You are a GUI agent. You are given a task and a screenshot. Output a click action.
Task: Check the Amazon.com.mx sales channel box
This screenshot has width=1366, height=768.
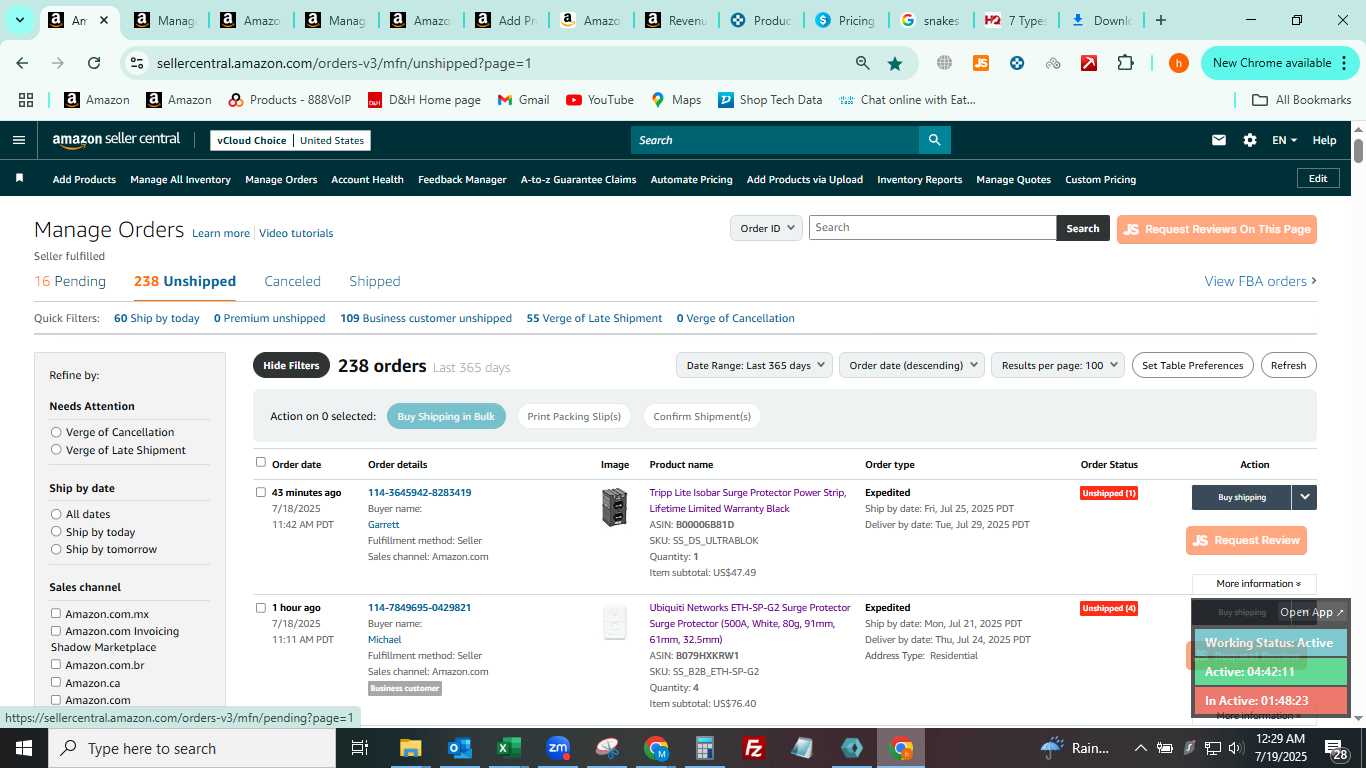56,614
